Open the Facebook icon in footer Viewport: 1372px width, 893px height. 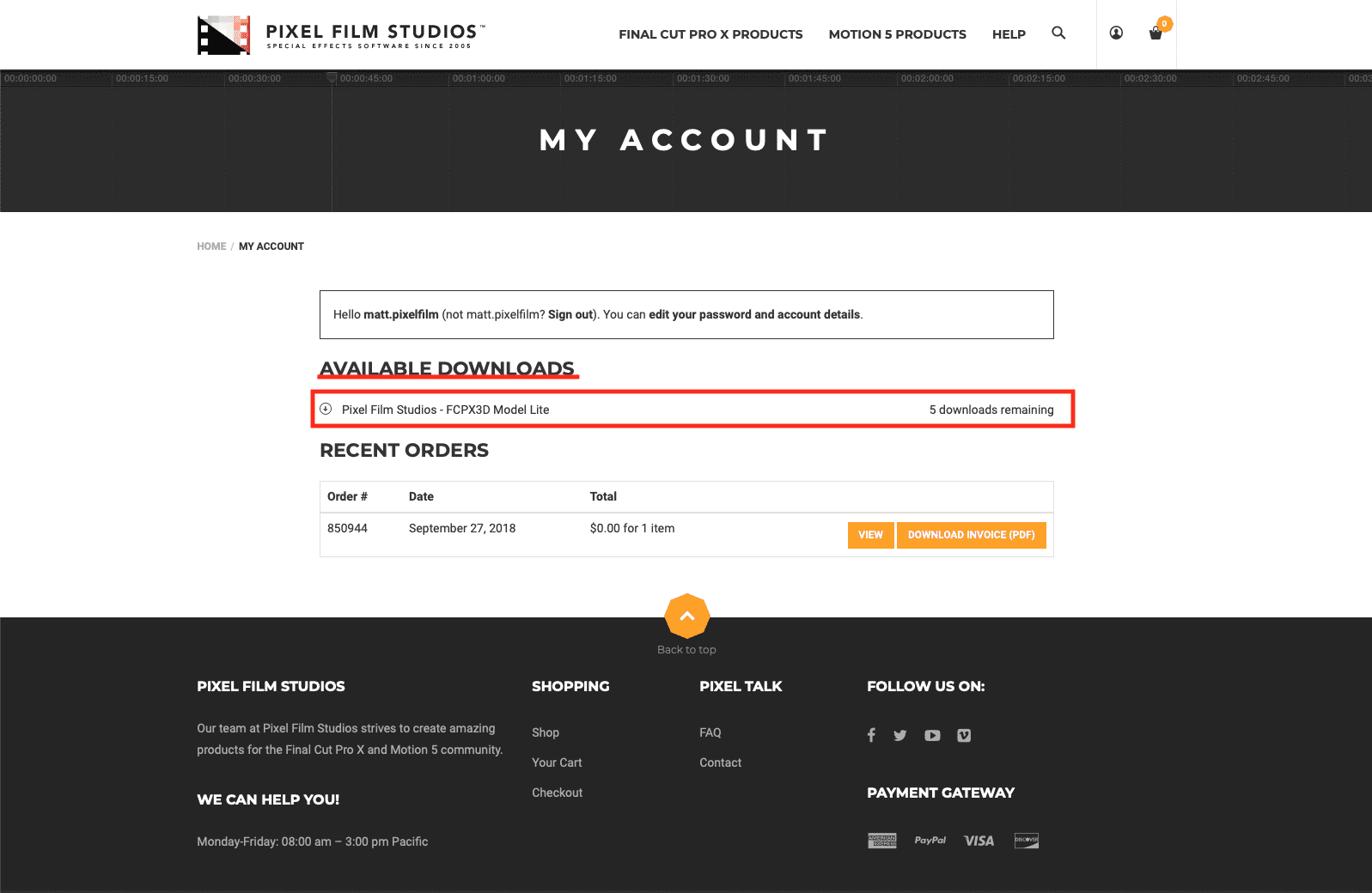(x=871, y=735)
